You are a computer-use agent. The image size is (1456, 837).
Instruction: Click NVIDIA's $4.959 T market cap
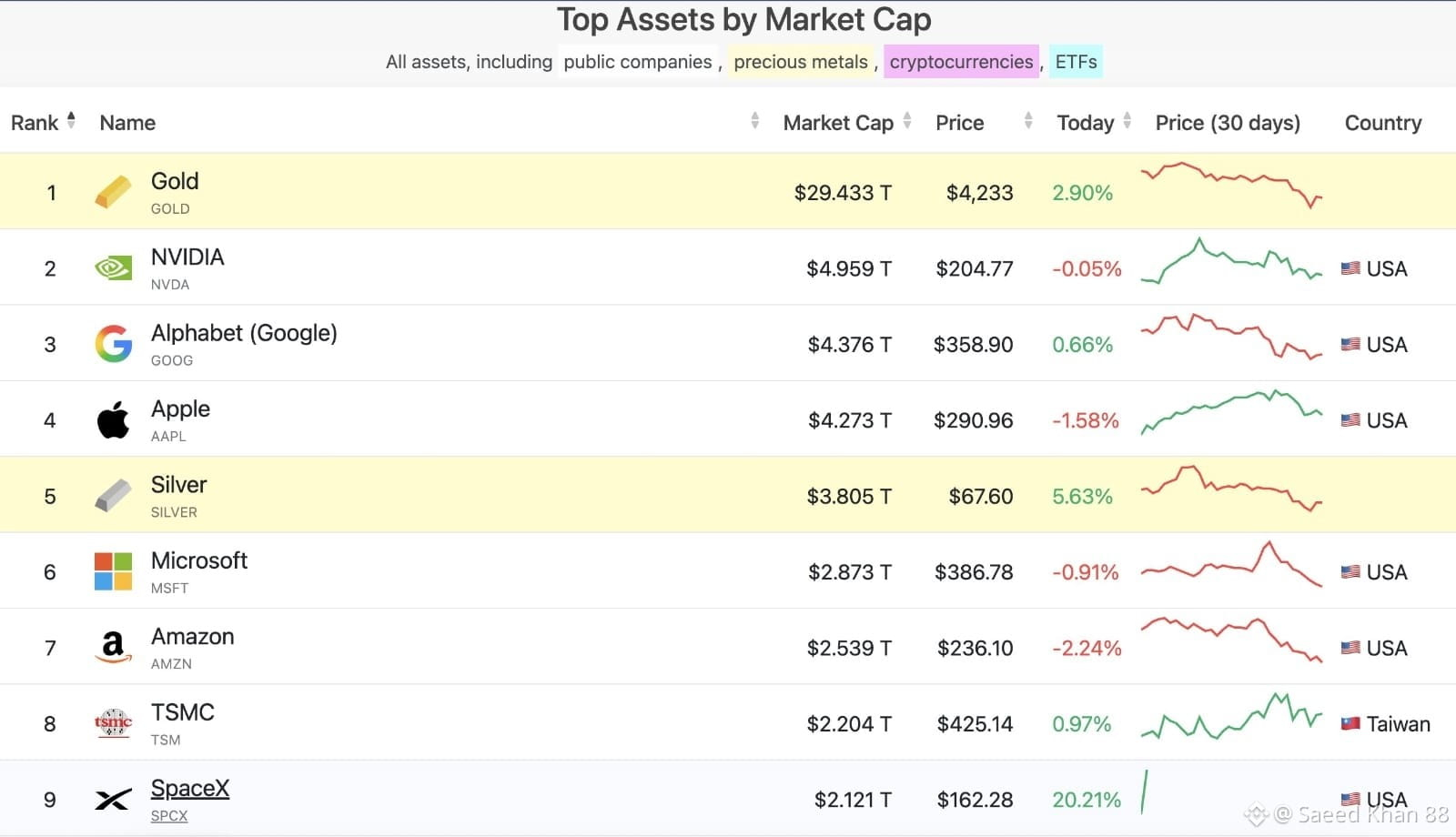849,268
